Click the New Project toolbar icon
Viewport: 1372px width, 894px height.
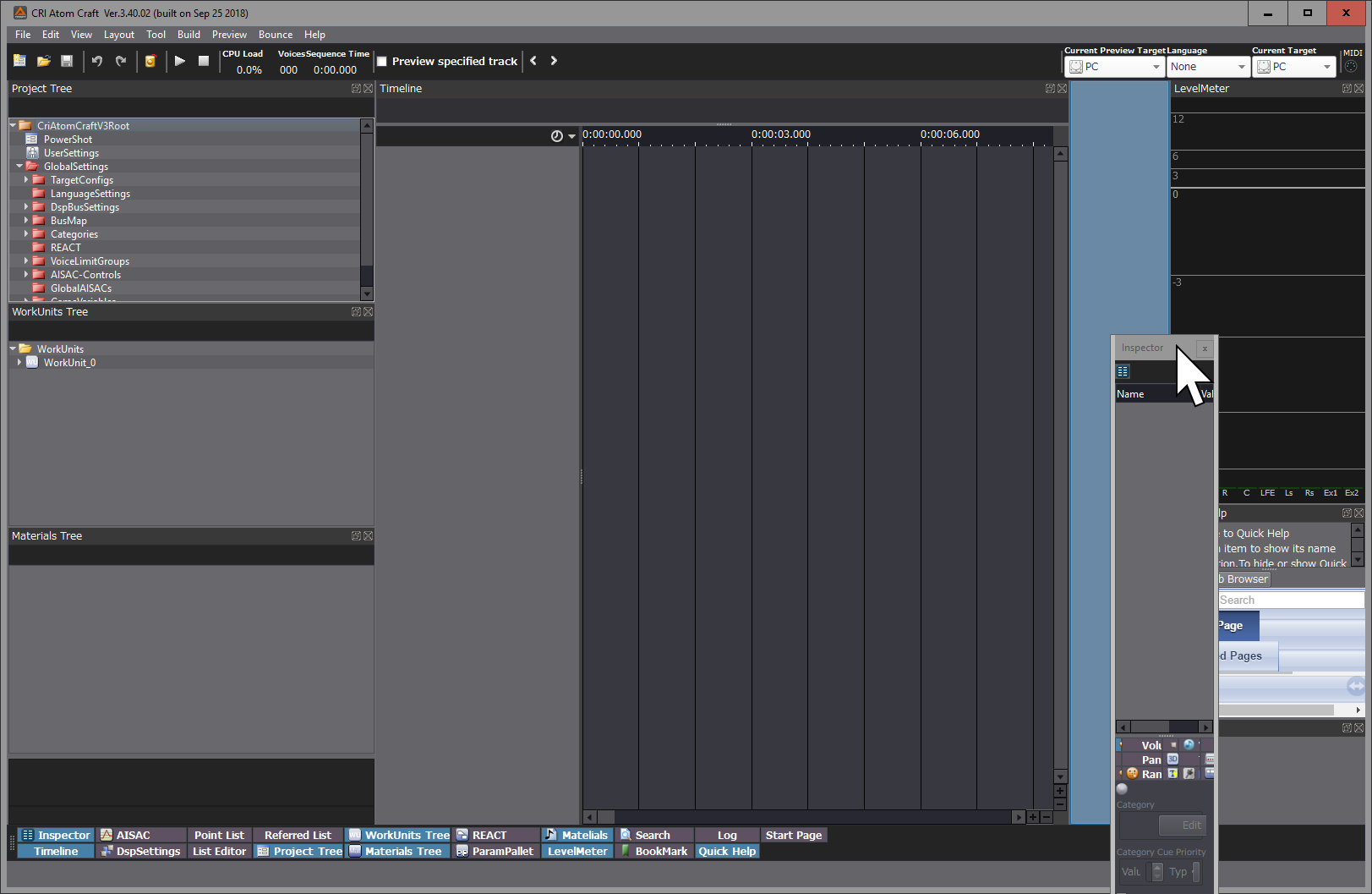pyautogui.click(x=19, y=61)
